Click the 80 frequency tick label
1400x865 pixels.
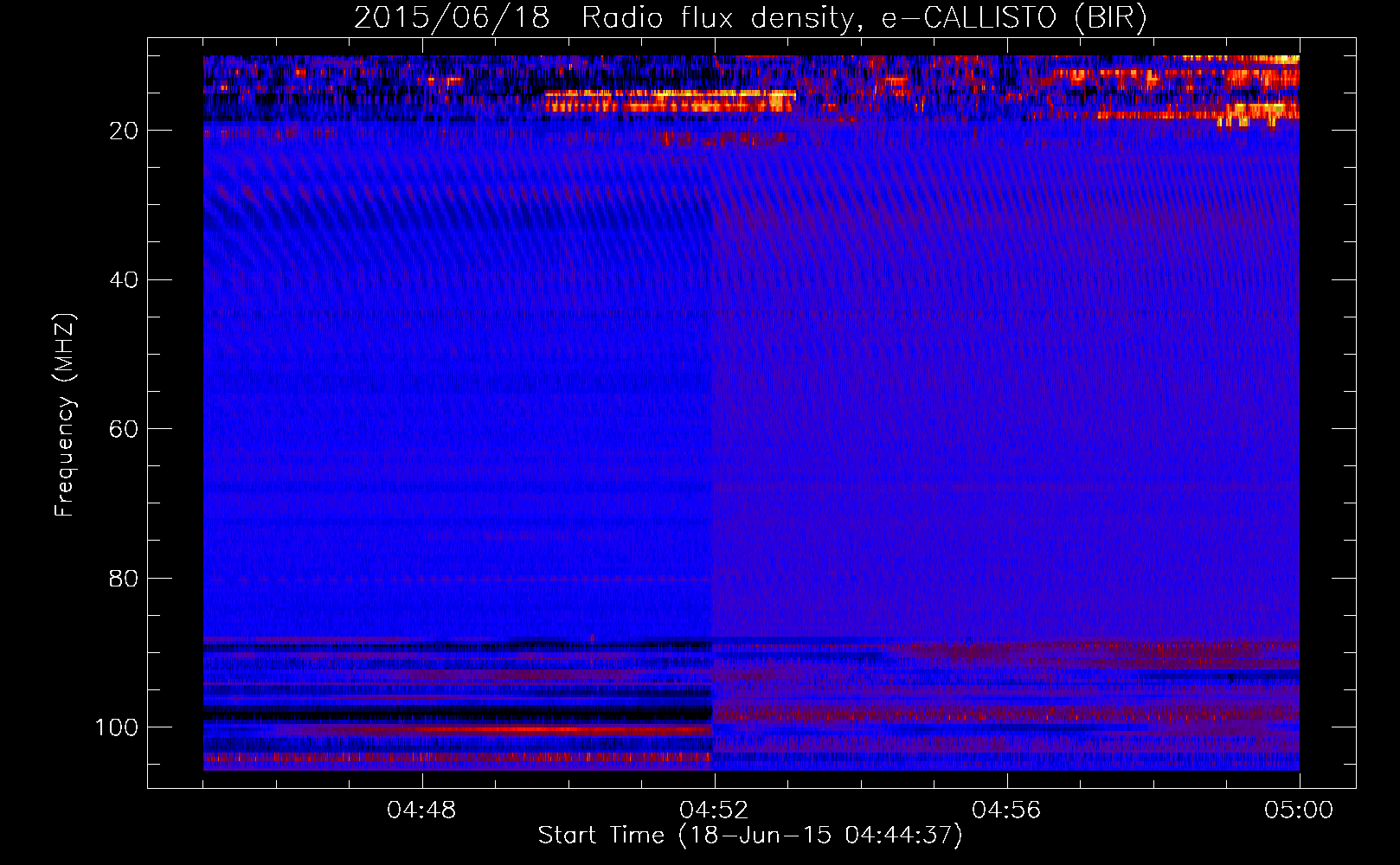point(124,579)
